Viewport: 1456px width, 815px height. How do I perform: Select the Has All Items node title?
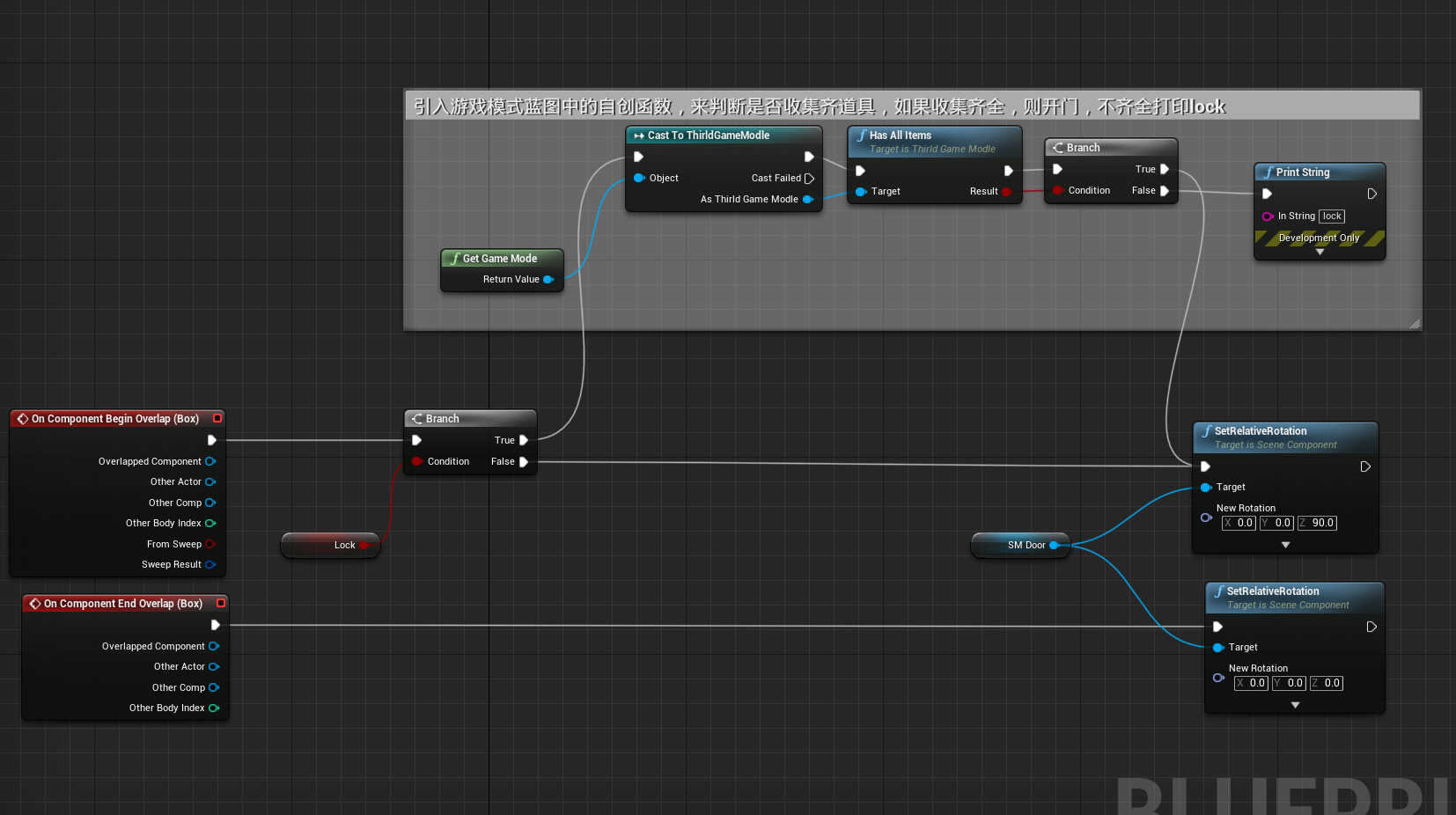[x=900, y=136]
